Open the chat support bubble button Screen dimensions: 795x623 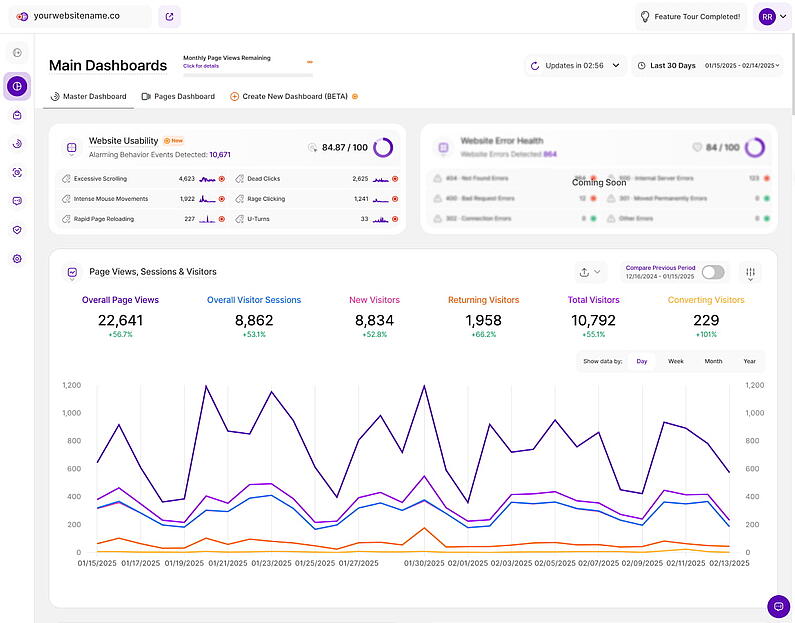(x=779, y=606)
